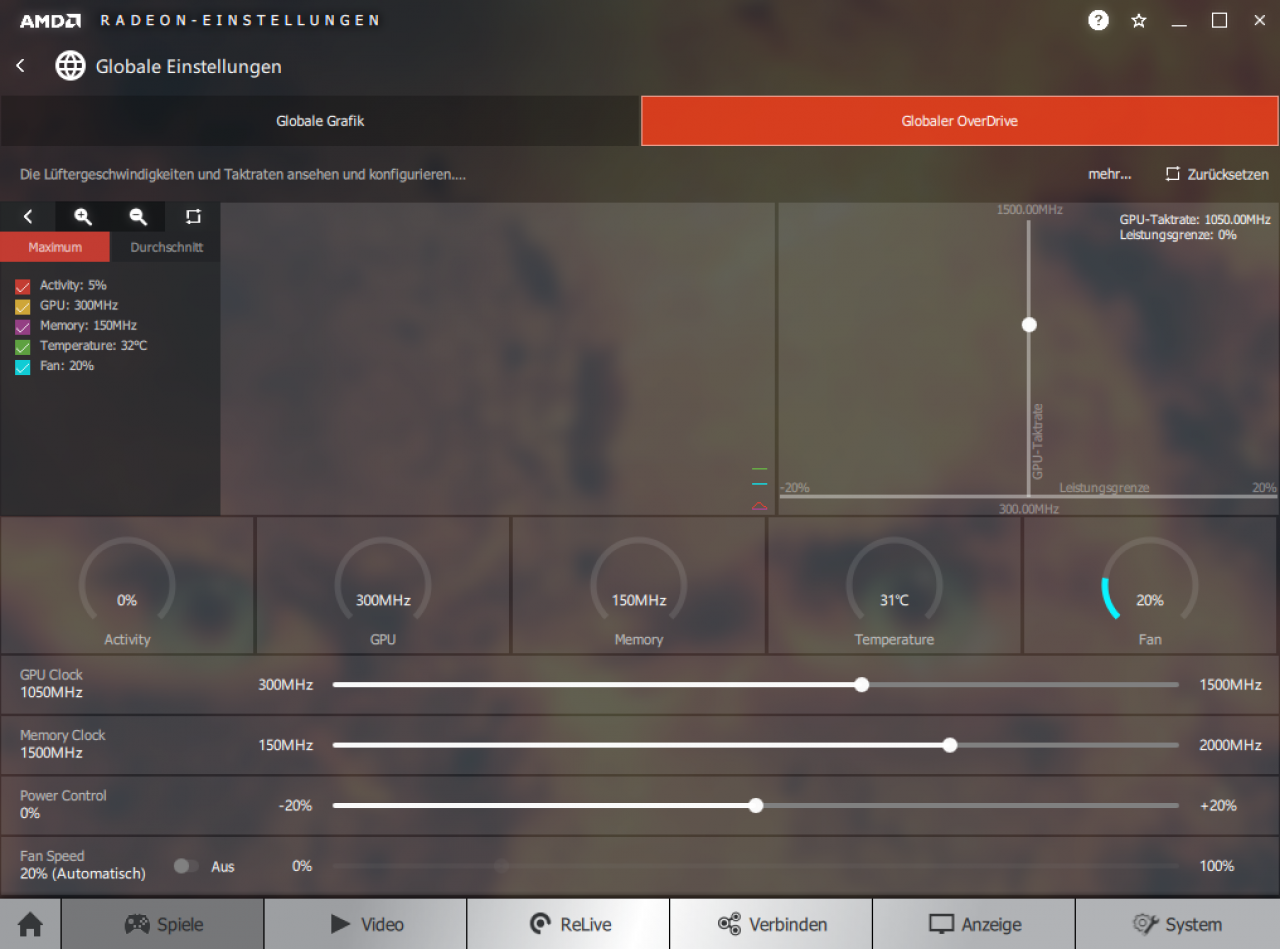The image size is (1280, 949).
Task: Open the Spiele section
Action: pyautogui.click(x=163, y=924)
